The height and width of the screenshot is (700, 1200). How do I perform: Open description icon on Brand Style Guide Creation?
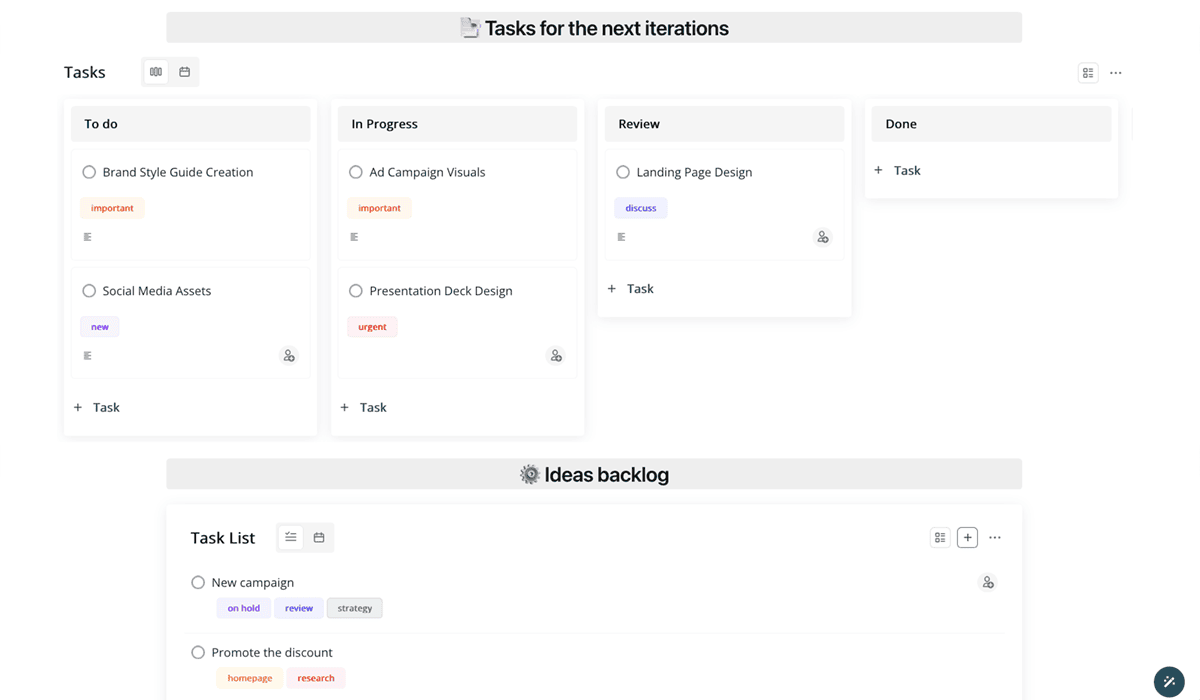click(x=88, y=237)
